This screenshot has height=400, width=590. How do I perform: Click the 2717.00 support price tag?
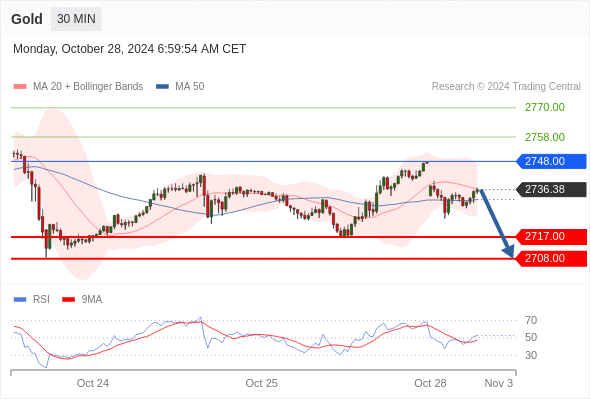click(x=551, y=237)
